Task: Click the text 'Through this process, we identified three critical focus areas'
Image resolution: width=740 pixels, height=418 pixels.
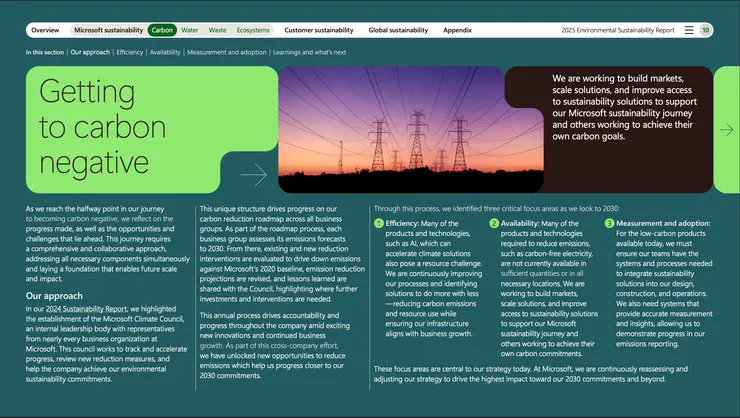Action: (x=496, y=209)
